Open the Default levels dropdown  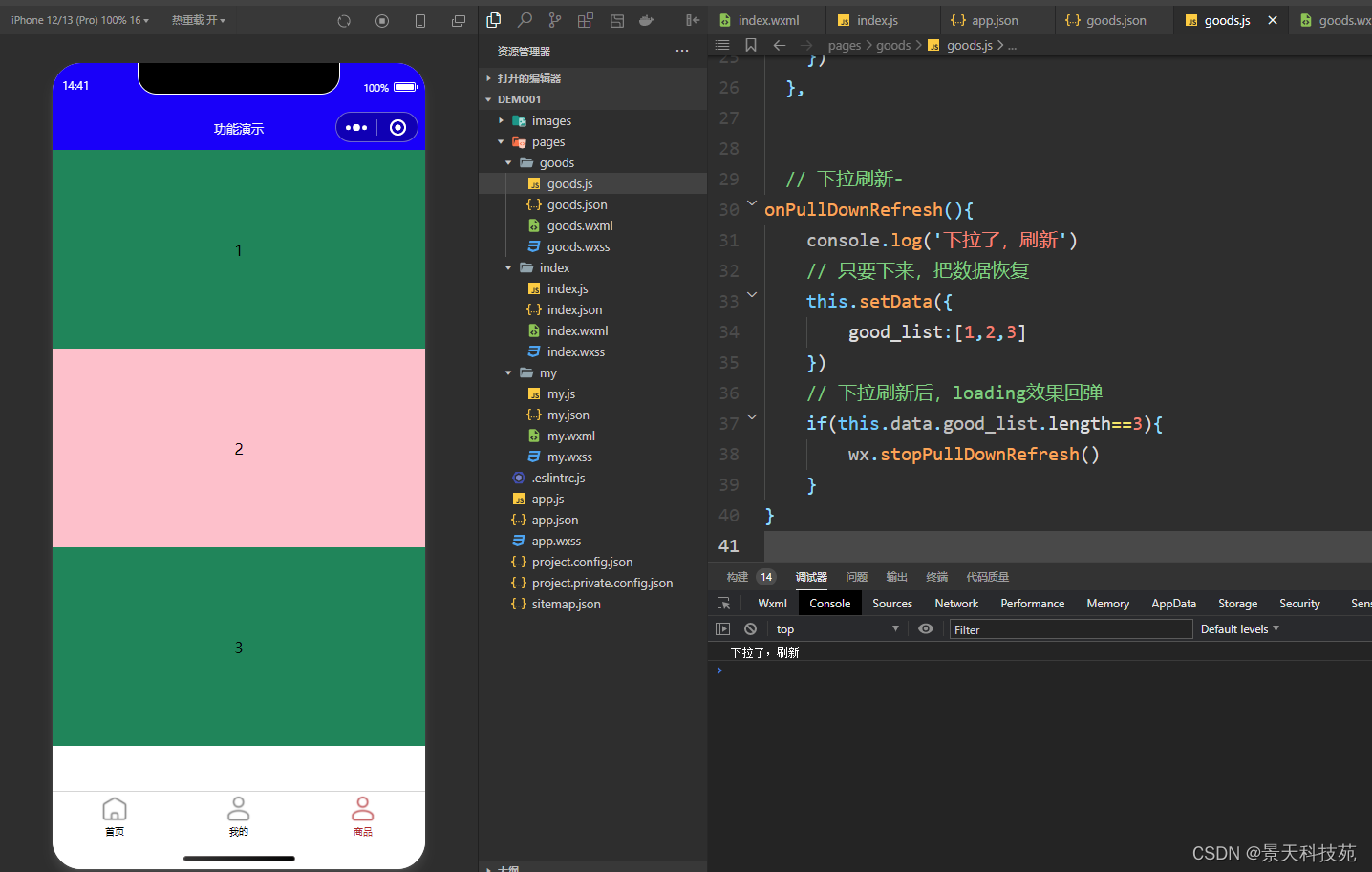tap(1239, 629)
